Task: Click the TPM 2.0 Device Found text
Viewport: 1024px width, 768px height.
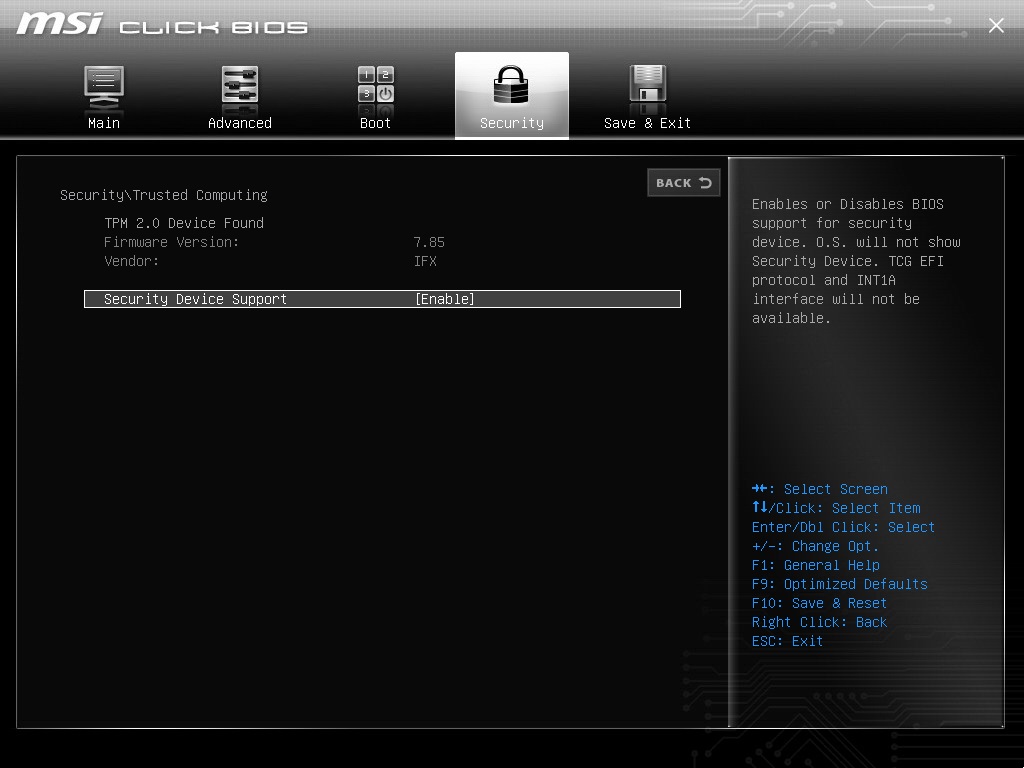Action: [184, 223]
